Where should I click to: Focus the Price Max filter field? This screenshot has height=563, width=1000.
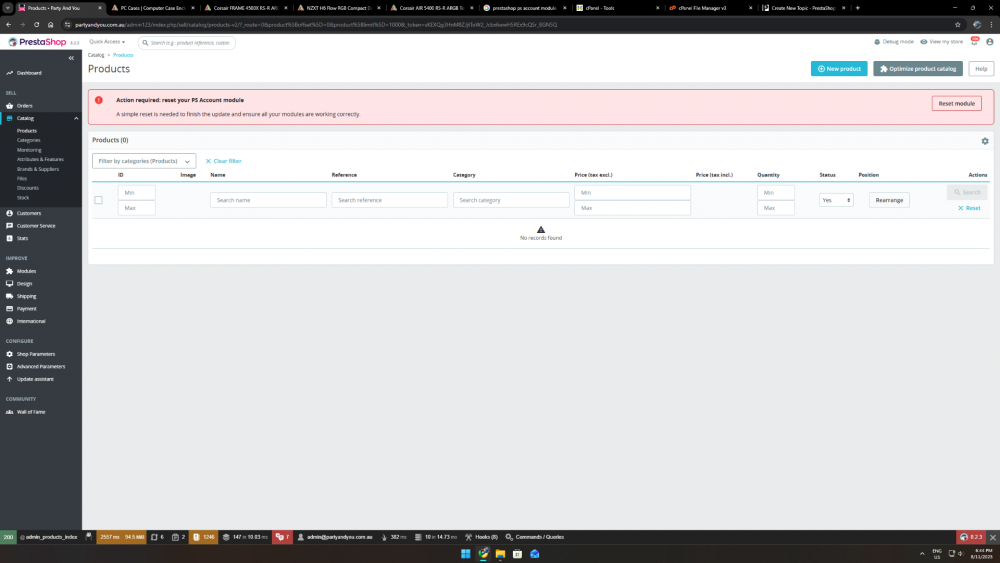point(632,208)
